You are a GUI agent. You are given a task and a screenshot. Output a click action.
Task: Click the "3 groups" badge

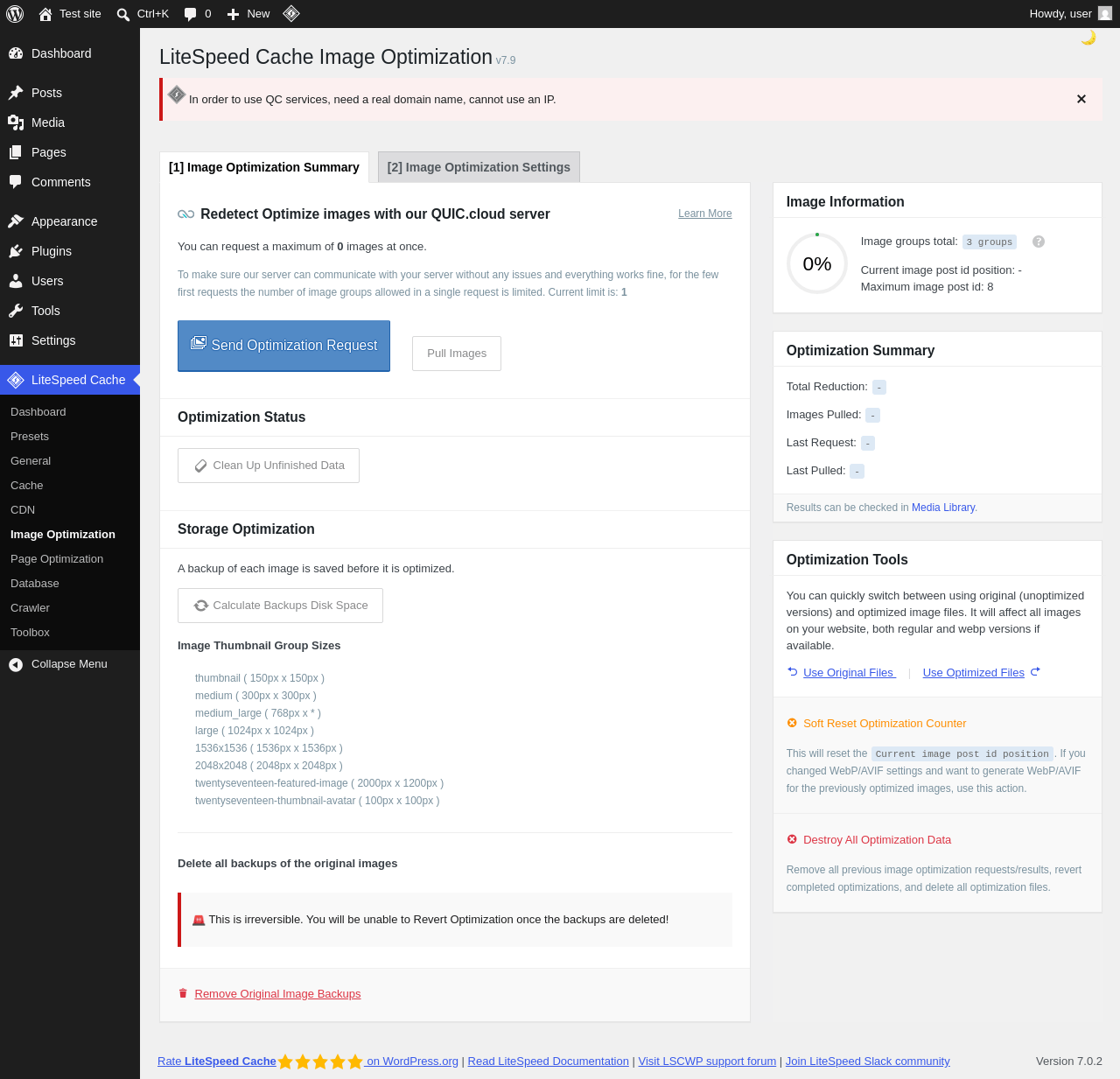[x=990, y=242]
